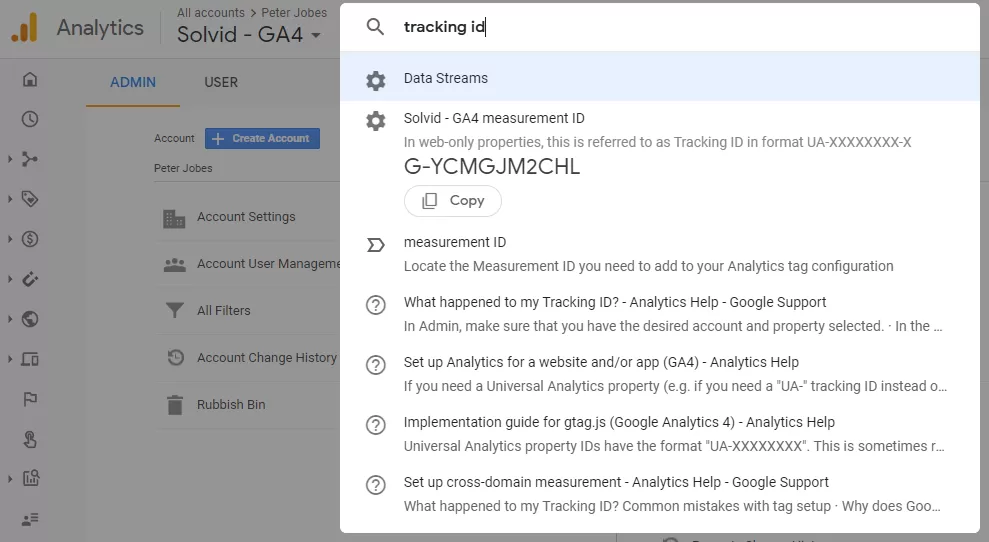Click the Account Settings building icon

(174, 218)
